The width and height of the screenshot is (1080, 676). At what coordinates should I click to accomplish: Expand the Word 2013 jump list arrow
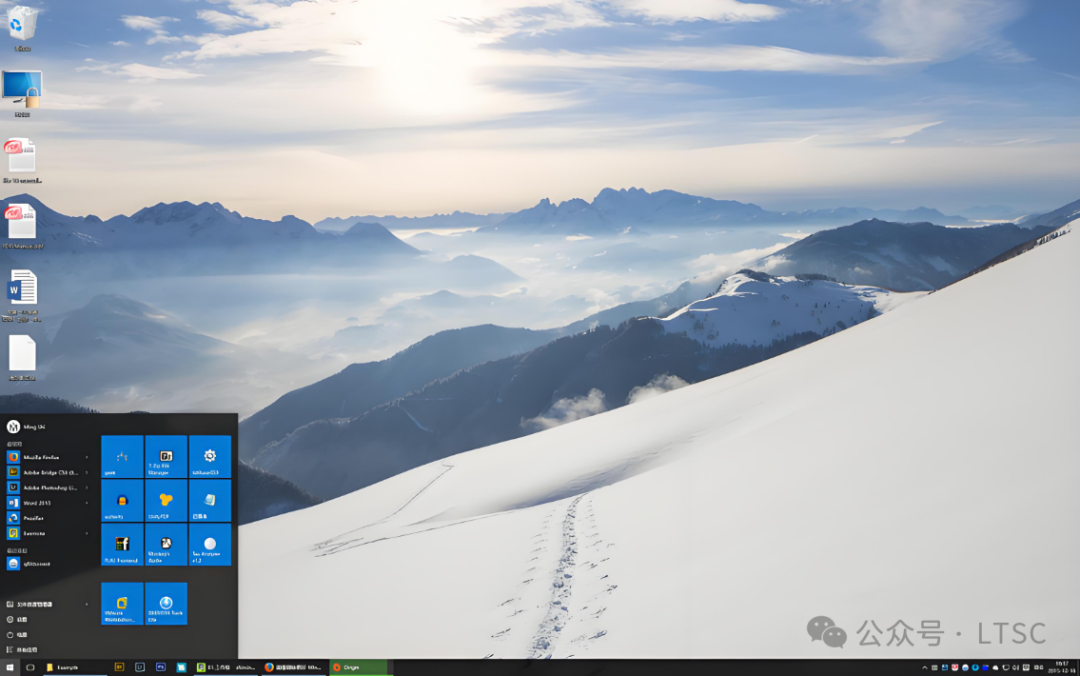[x=87, y=502]
